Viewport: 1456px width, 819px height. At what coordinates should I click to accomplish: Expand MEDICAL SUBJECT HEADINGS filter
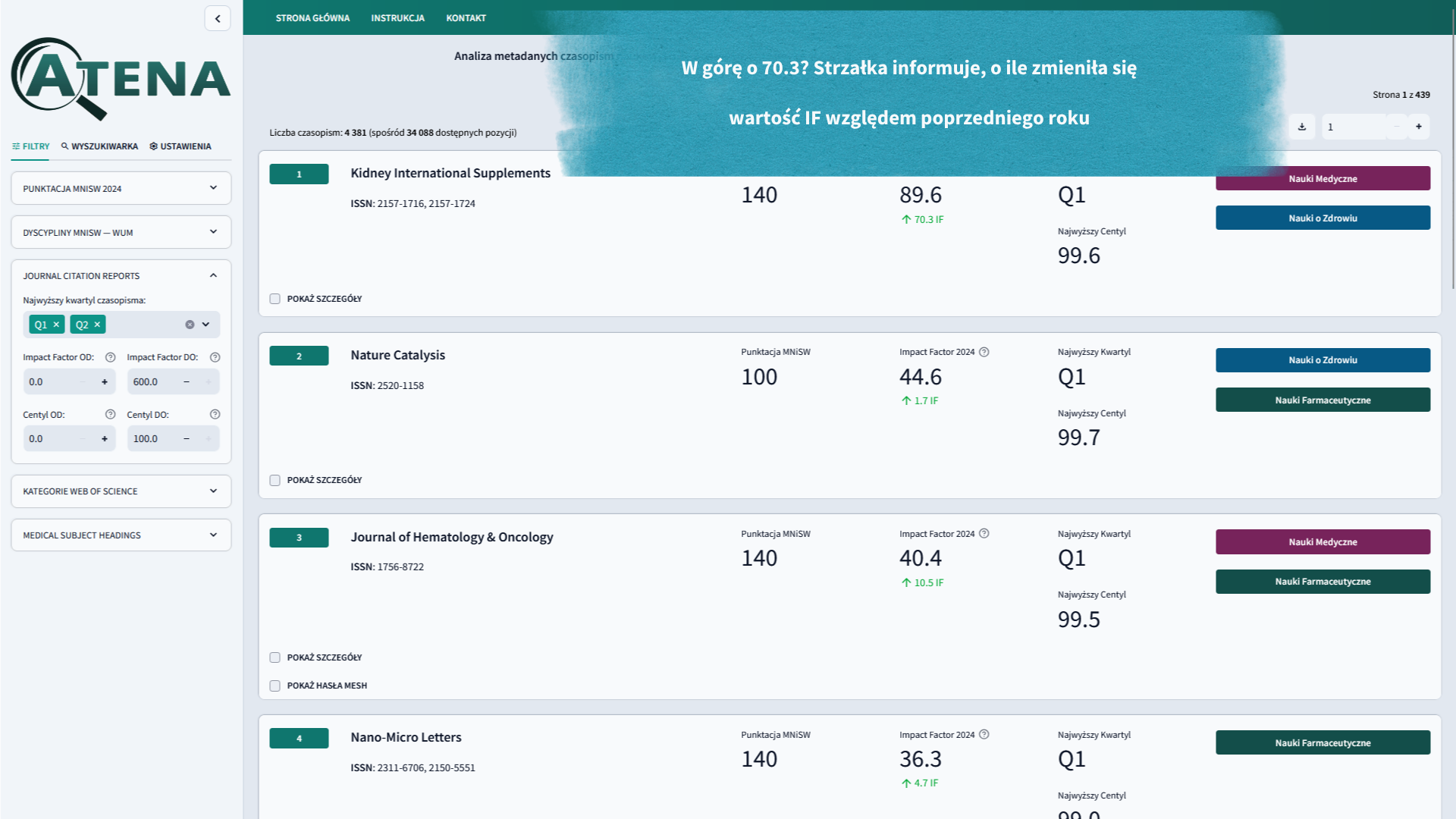click(x=121, y=535)
